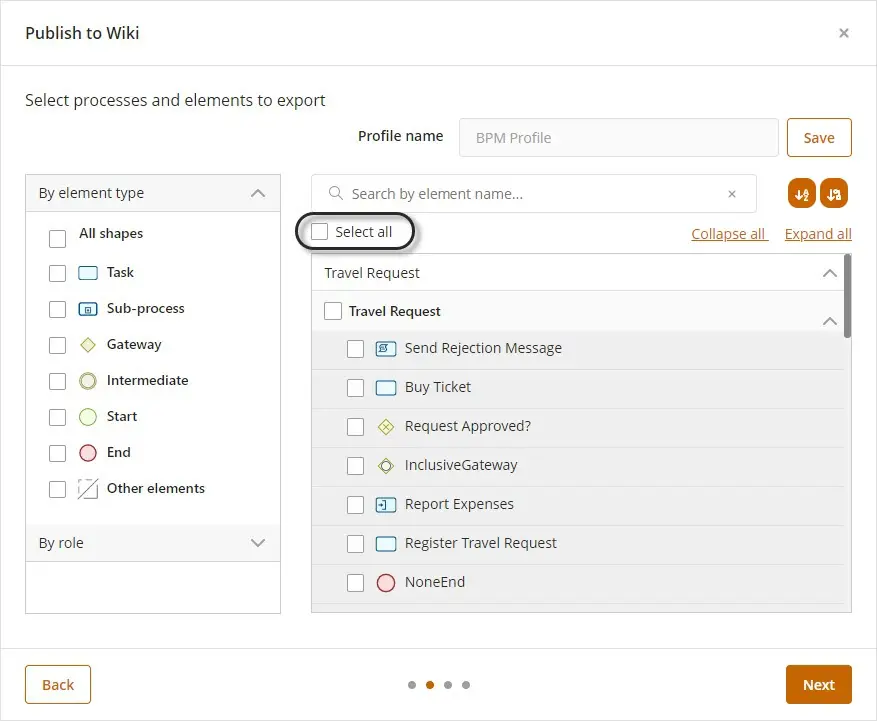
Task: Tick the Other elements checkbox
Action: [57, 489]
